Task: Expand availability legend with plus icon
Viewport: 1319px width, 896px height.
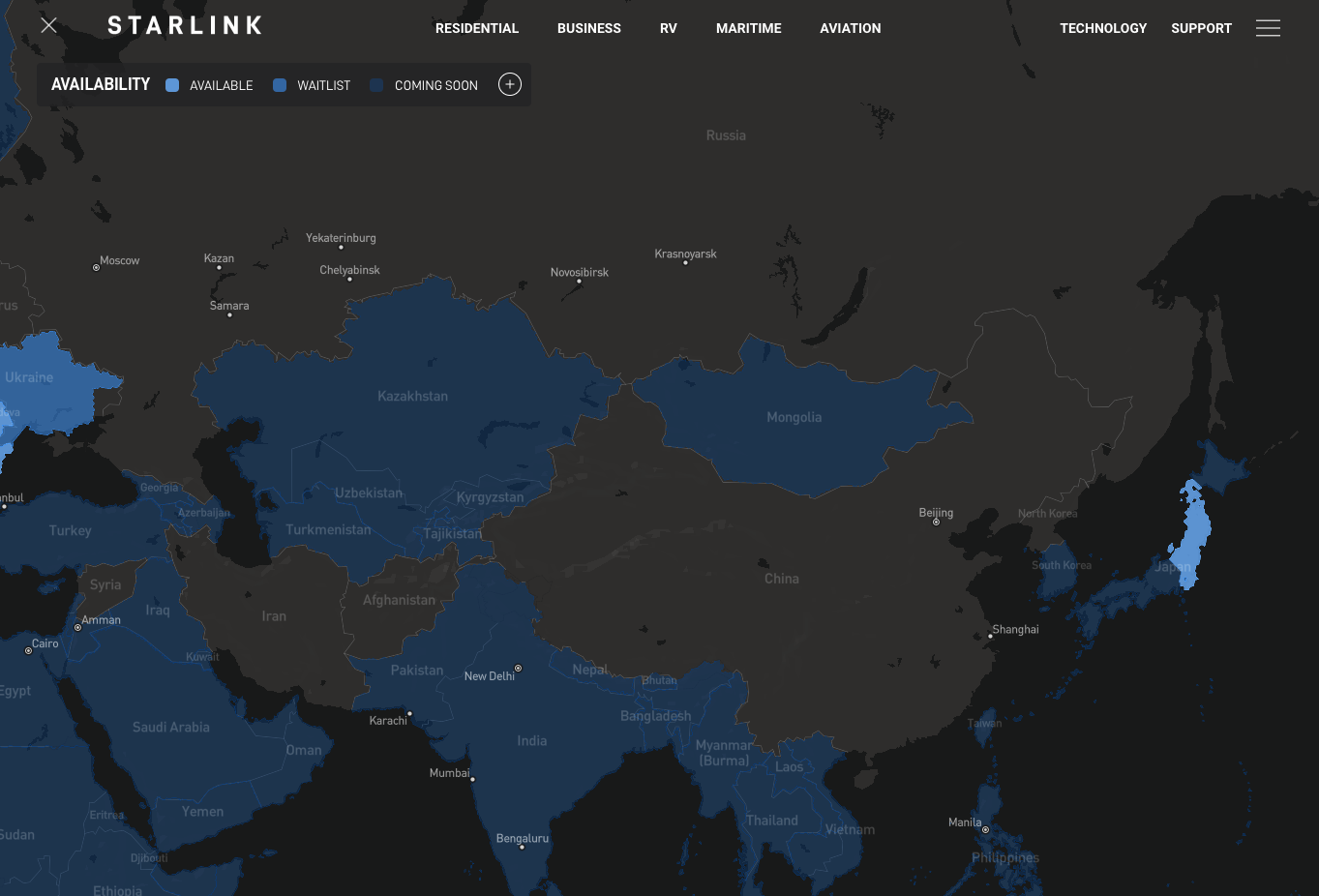Action: 510,84
